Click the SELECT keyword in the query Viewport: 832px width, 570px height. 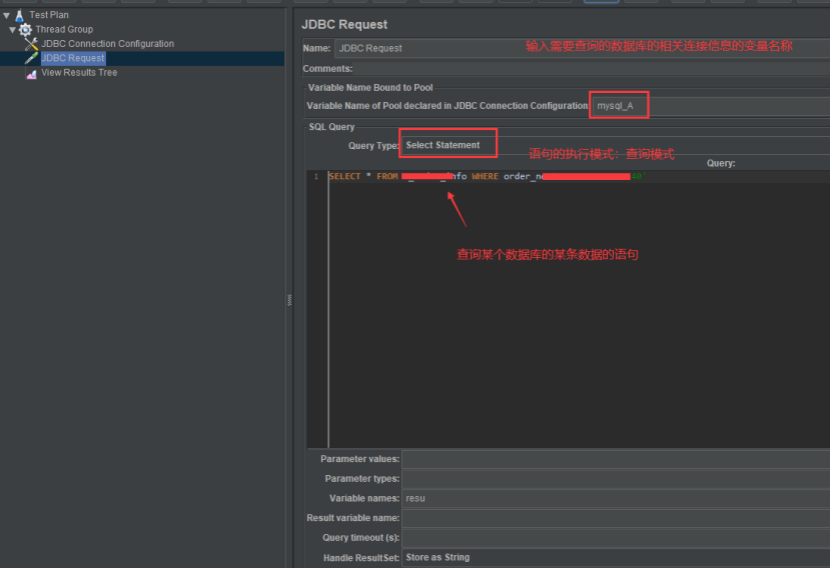tap(345, 176)
